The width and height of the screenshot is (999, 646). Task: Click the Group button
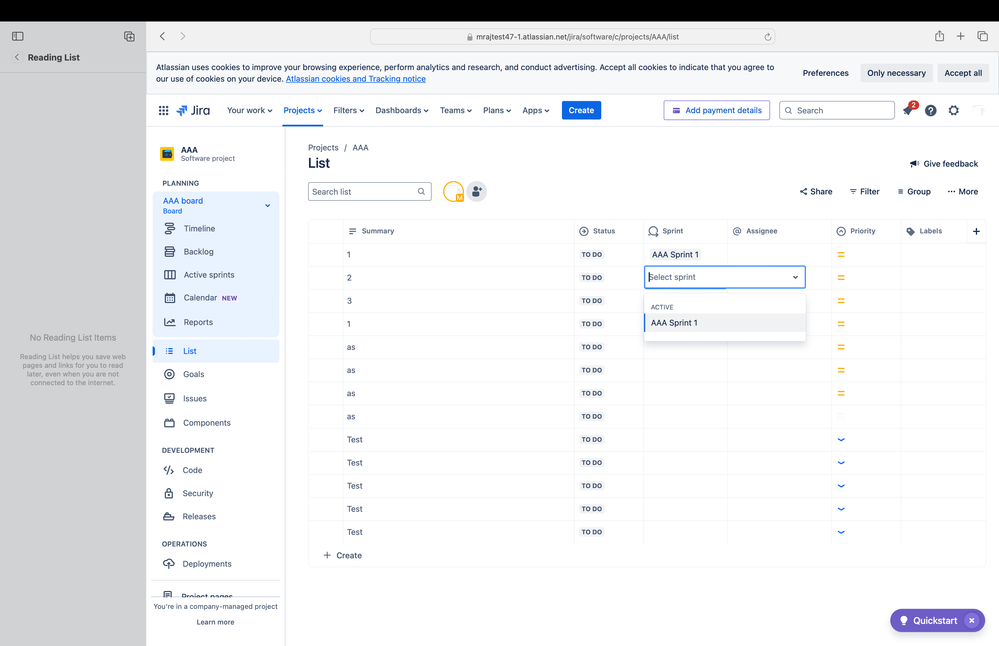pyautogui.click(x=914, y=191)
